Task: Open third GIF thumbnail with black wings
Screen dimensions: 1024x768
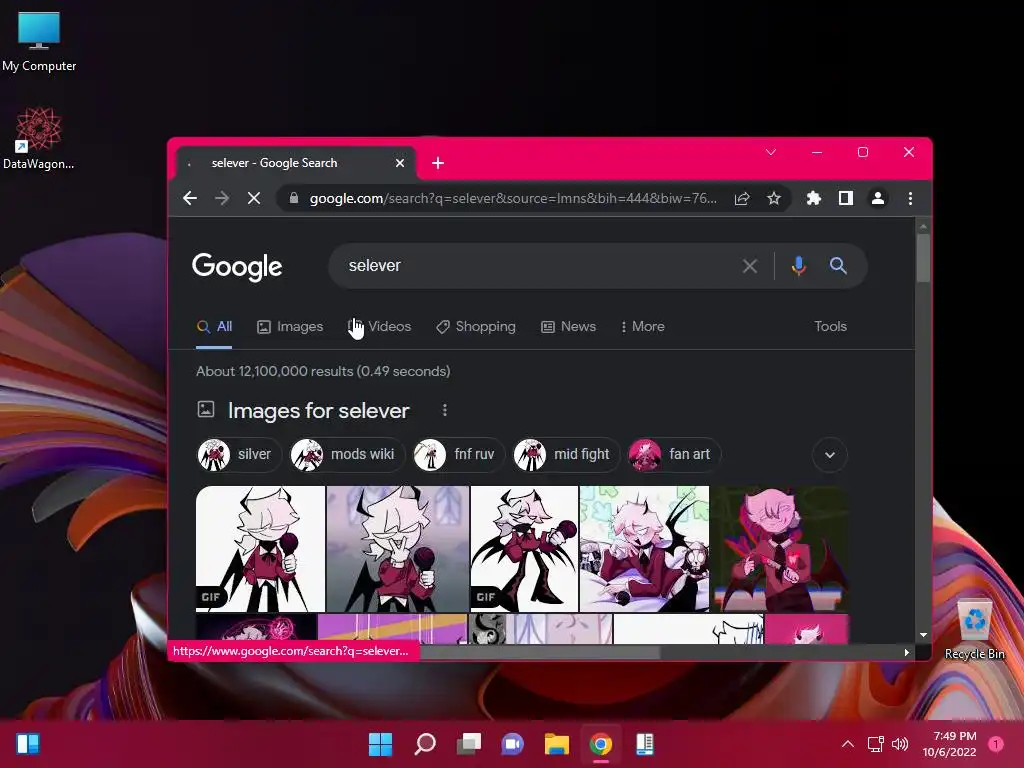Action: [524, 549]
